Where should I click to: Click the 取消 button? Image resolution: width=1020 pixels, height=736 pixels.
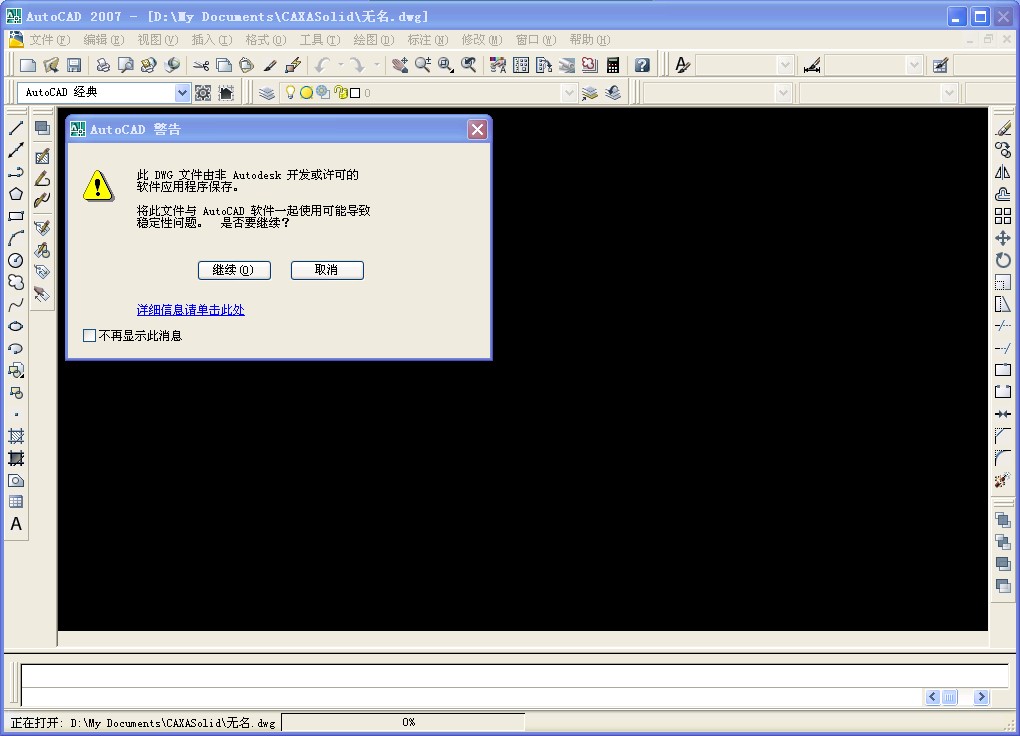(x=327, y=270)
